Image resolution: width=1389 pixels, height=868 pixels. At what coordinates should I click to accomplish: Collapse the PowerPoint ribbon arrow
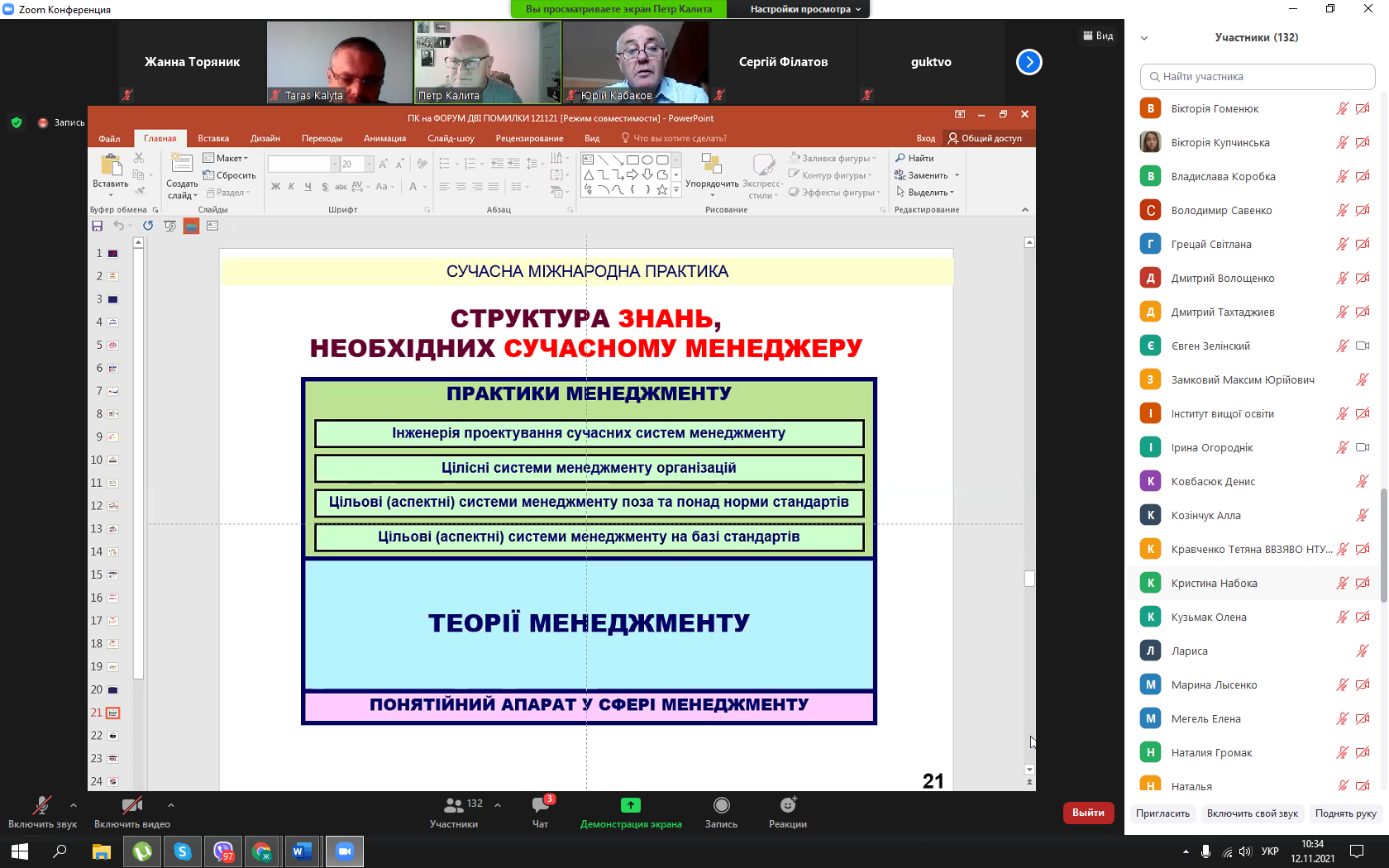click(x=1025, y=210)
